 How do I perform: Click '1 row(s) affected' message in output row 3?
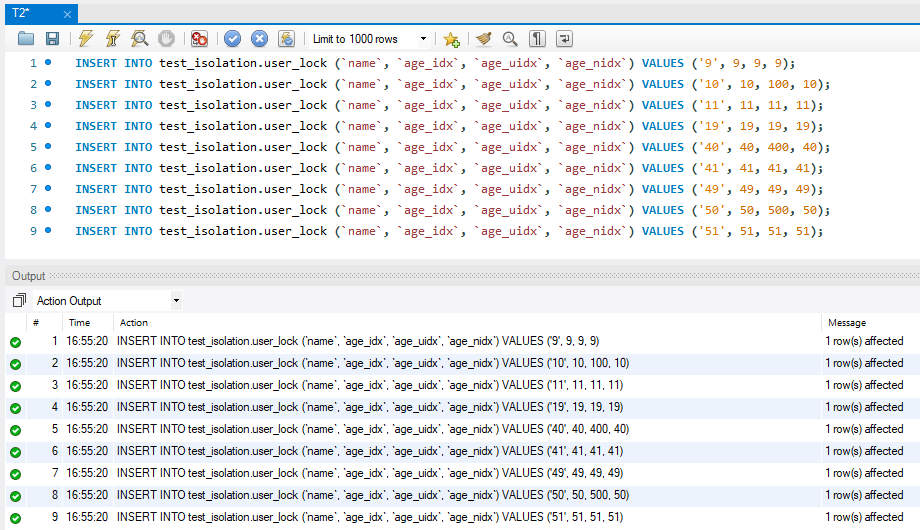point(864,385)
